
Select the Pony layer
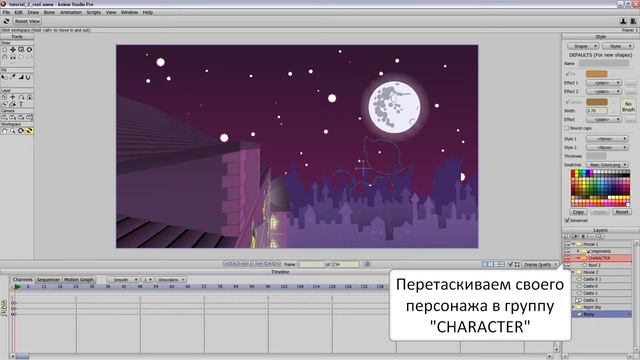tap(602, 314)
